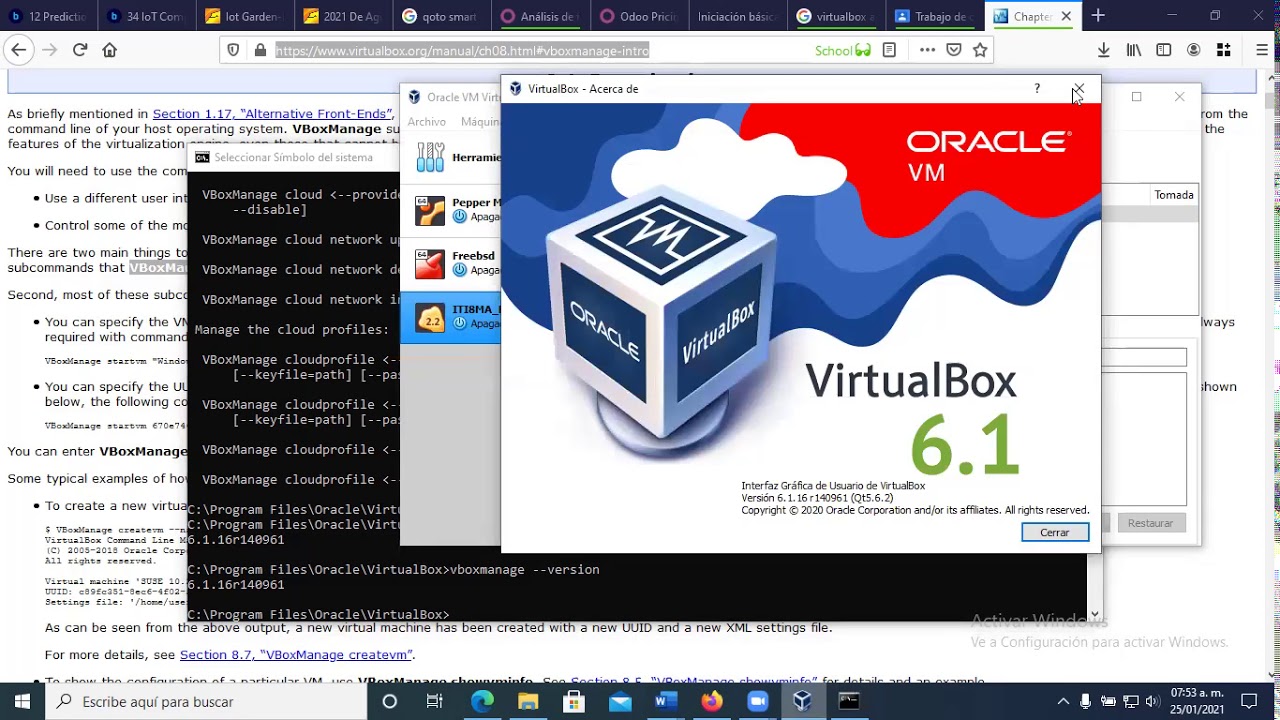This screenshot has height=720, width=1280.
Task: Open Microsoft Store from taskbar
Action: click(574, 701)
